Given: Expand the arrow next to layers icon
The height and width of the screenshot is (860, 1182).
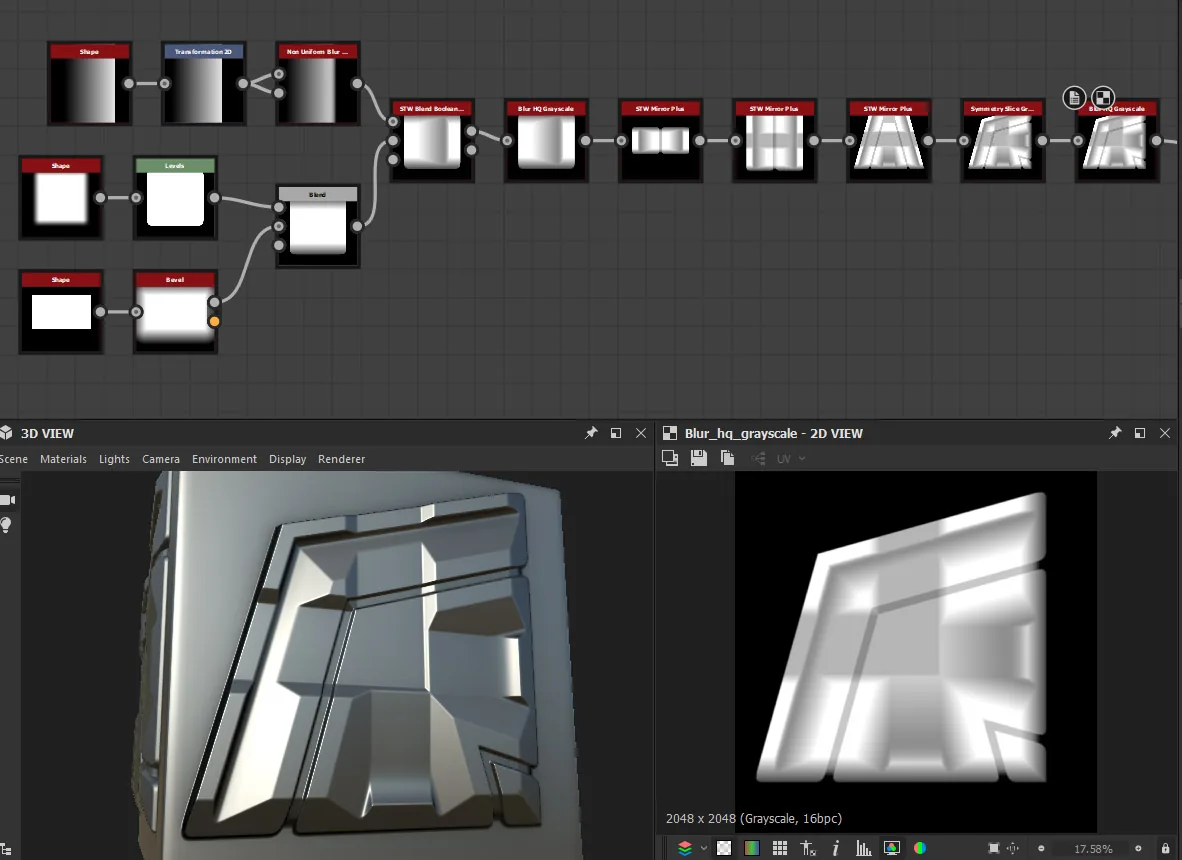Looking at the screenshot, I should [x=703, y=848].
